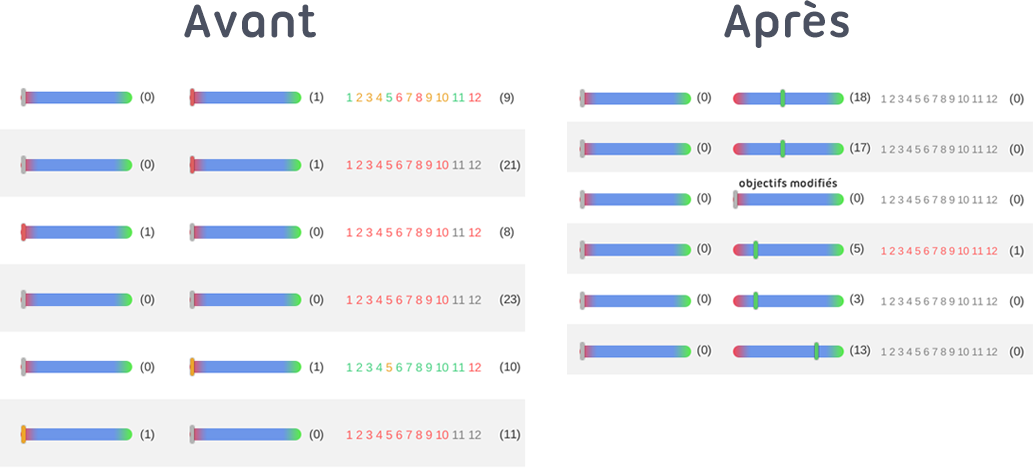Click slider handle under 'objectifs modifiés' label

click(x=736, y=200)
